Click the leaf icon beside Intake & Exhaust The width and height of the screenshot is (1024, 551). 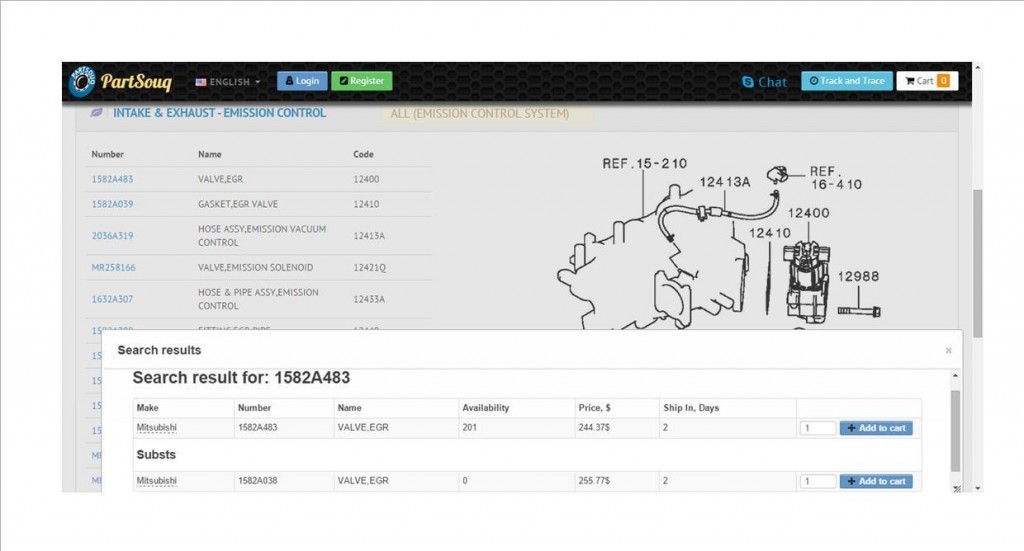pos(97,112)
